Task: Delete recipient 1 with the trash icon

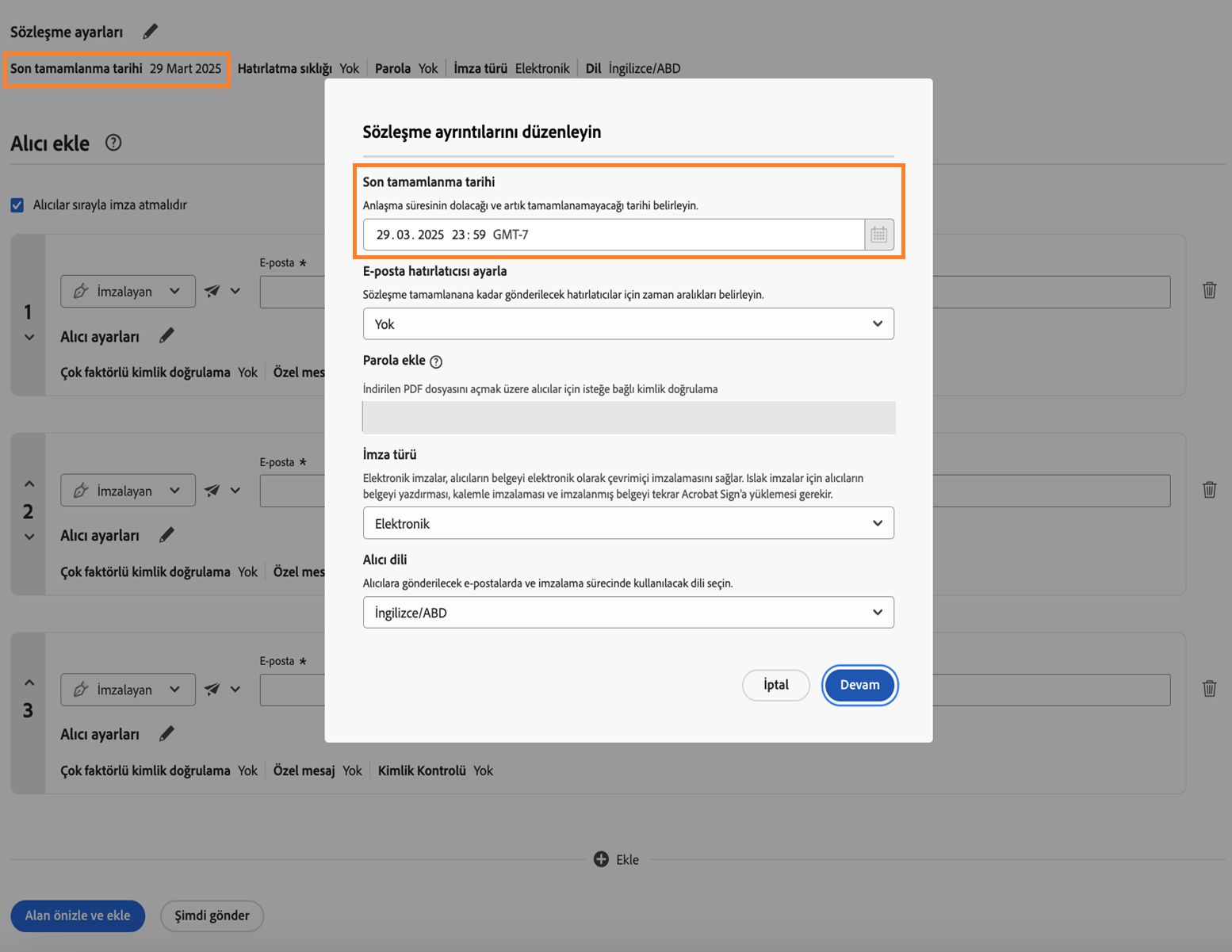Action: 1209,290
